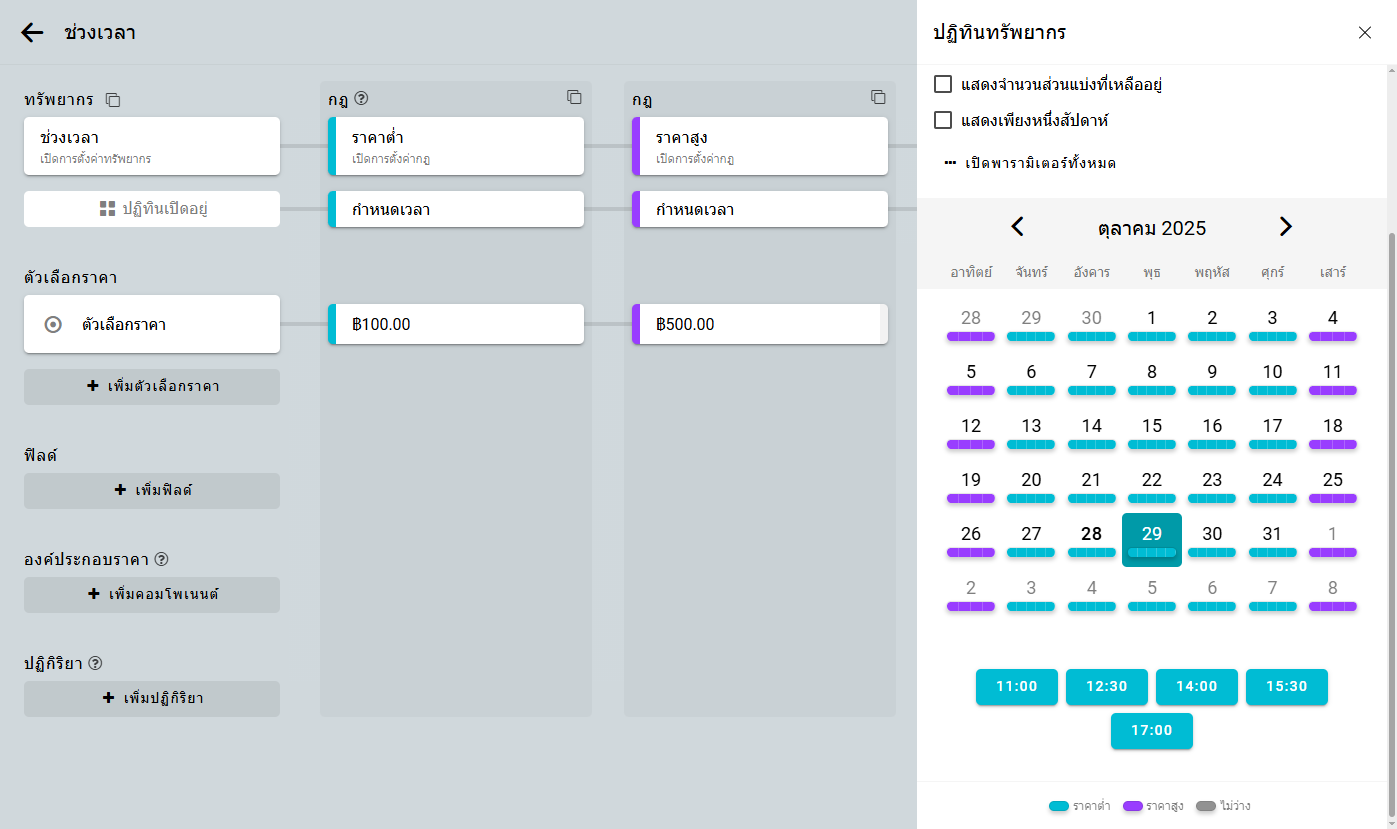
Task: Click the copy icon in ราคาต่ำ rule column
Action: (574, 97)
